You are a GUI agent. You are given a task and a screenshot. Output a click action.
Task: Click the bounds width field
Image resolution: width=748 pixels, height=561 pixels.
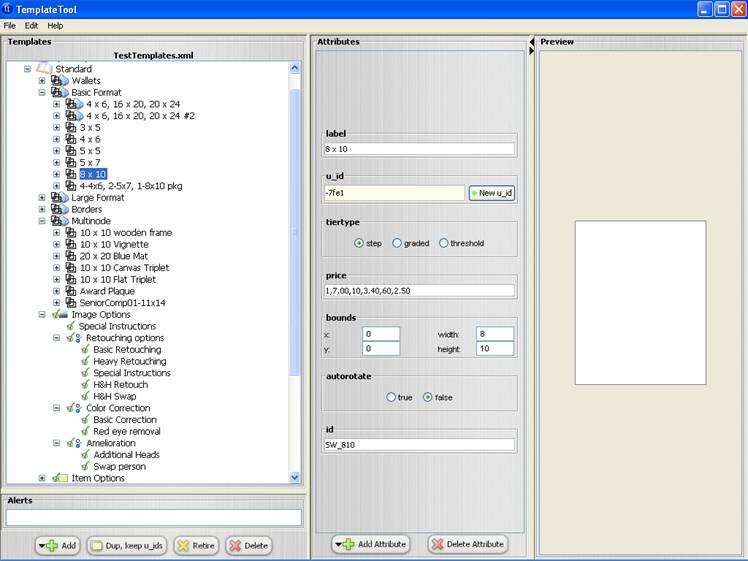coord(495,334)
